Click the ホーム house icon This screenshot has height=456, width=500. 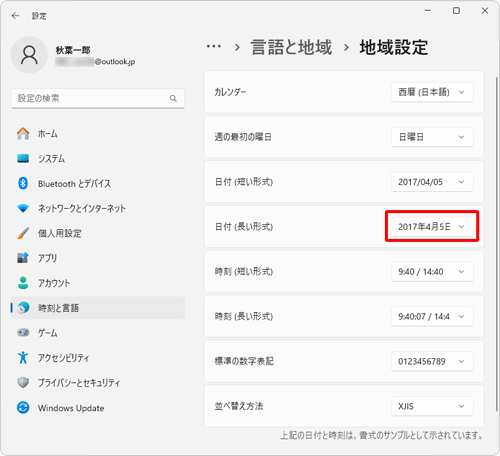point(23,134)
